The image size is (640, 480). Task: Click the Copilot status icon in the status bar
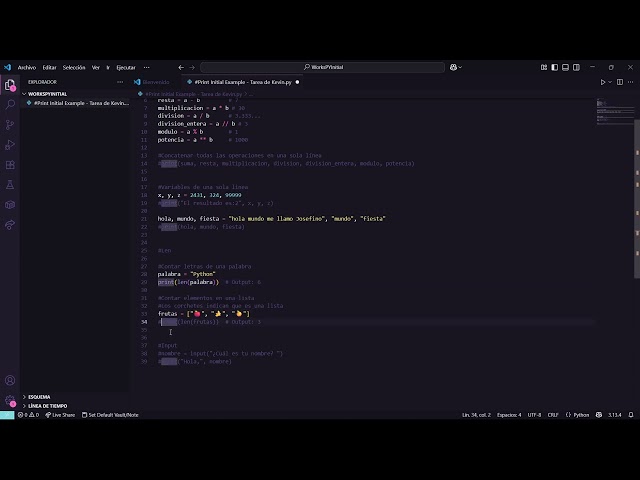599,415
